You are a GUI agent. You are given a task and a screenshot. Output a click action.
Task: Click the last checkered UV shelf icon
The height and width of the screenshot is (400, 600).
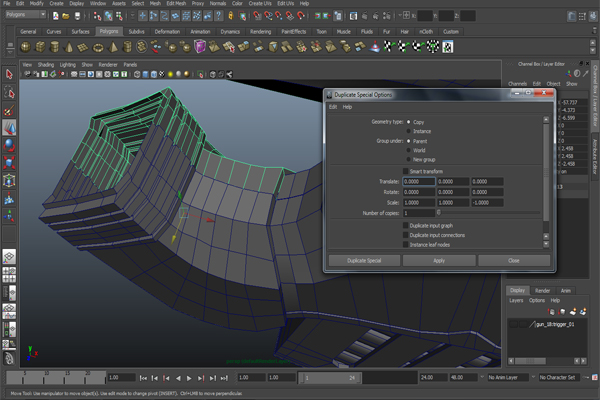pos(448,47)
